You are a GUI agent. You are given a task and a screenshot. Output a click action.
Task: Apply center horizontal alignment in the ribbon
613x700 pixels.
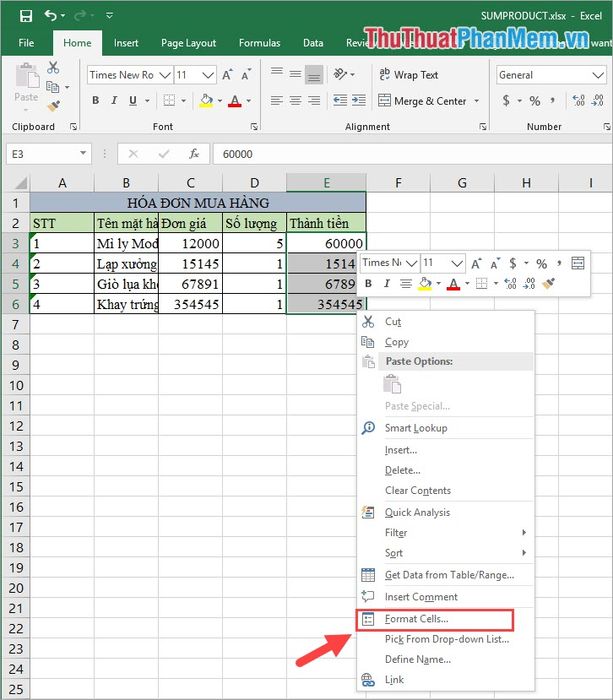[295, 100]
